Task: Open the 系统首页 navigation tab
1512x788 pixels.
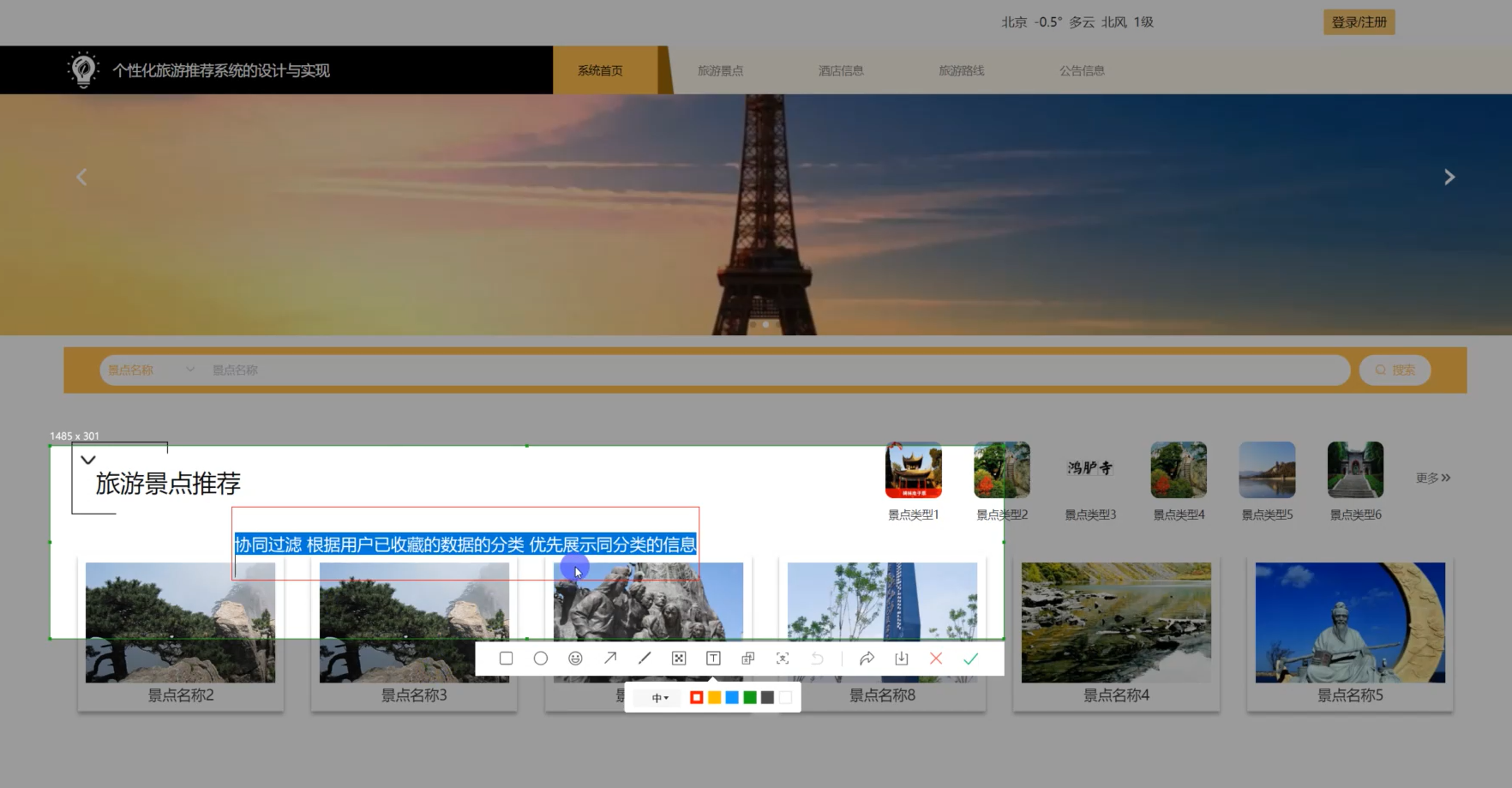Action: pos(600,70)
